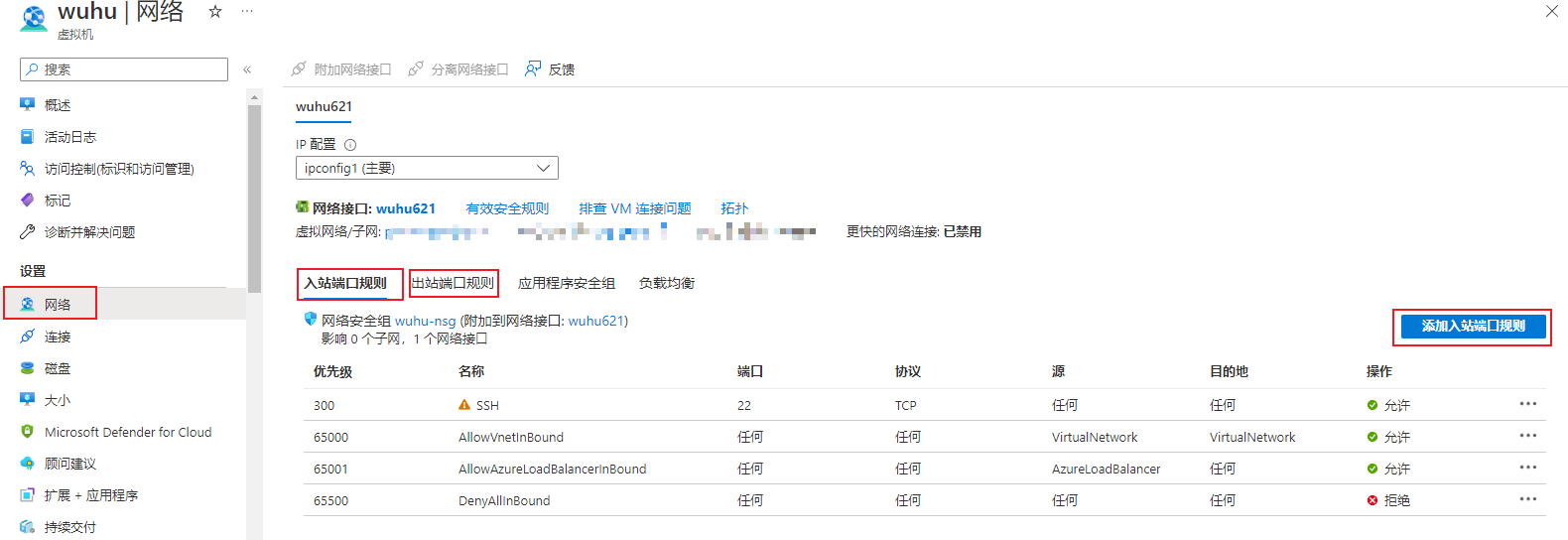Open 有效安全规则 link
This screenshot has height=540, width=1568.
coord(507,208)
